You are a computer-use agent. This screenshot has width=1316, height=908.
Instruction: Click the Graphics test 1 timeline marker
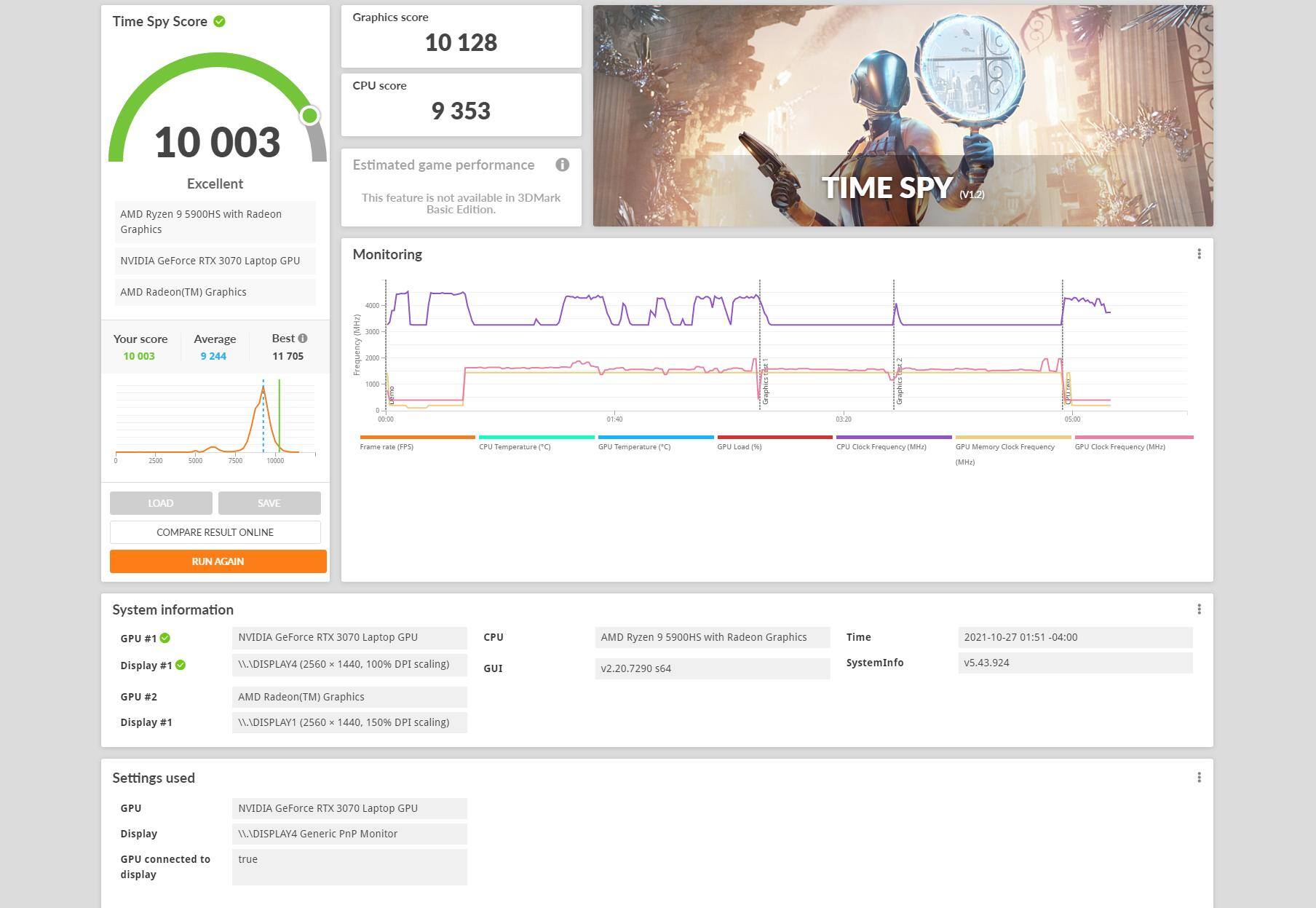tap(764, 382)
